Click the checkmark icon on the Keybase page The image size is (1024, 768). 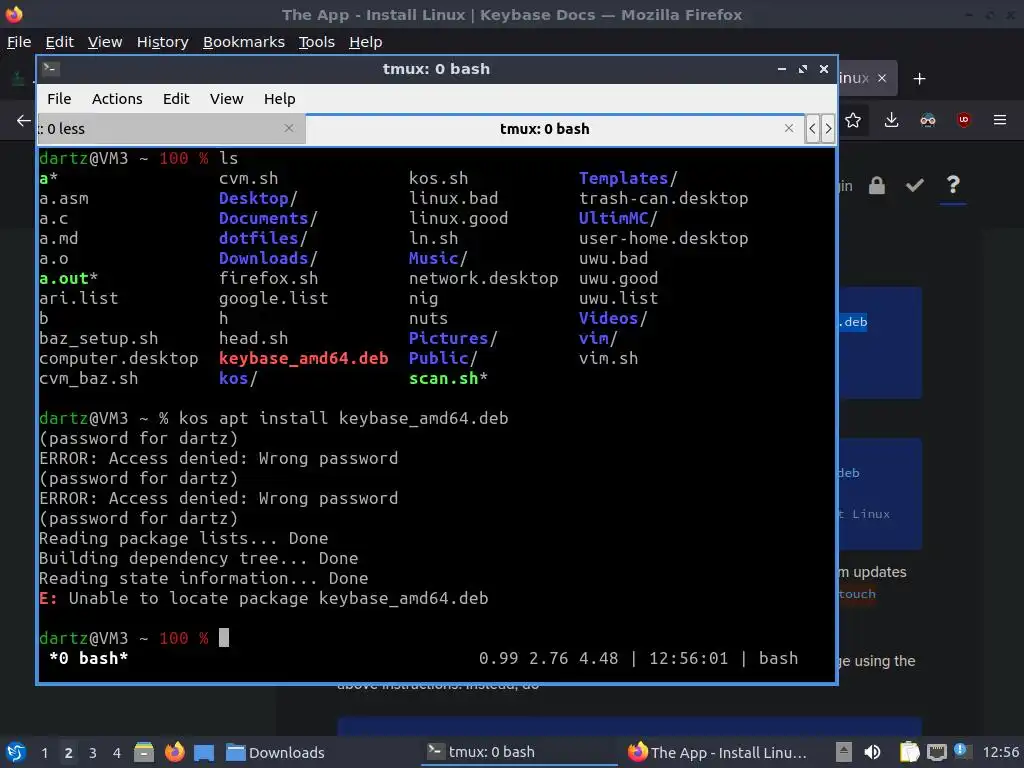pyautogui.click(x=914, y=185)
